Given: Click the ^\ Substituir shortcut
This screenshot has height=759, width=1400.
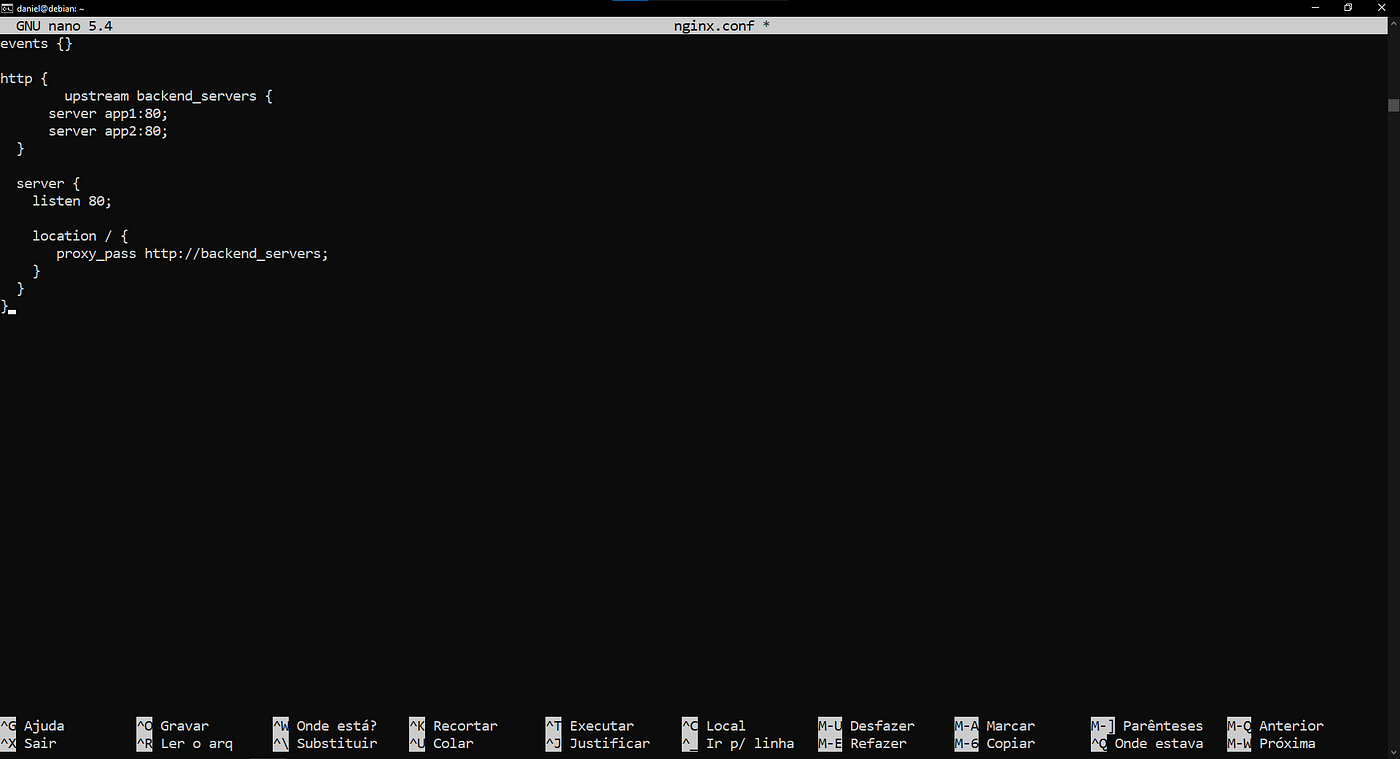Looking at the screenshot, I should coord(325,743).
